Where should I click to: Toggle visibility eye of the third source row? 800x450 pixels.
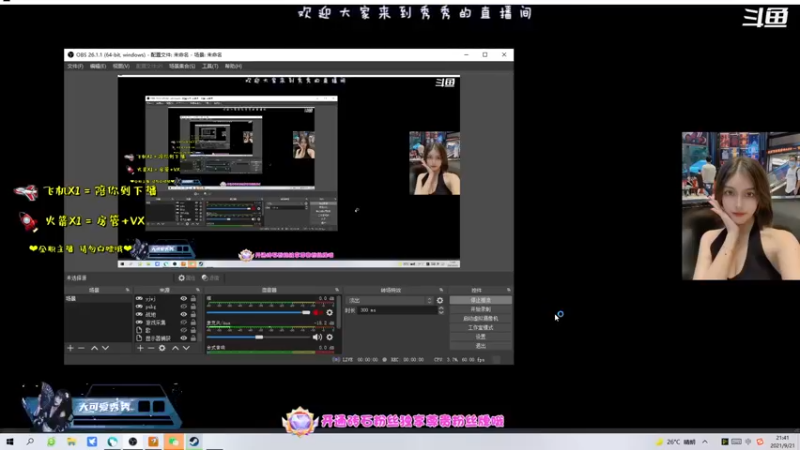click(x=184, y=314)
